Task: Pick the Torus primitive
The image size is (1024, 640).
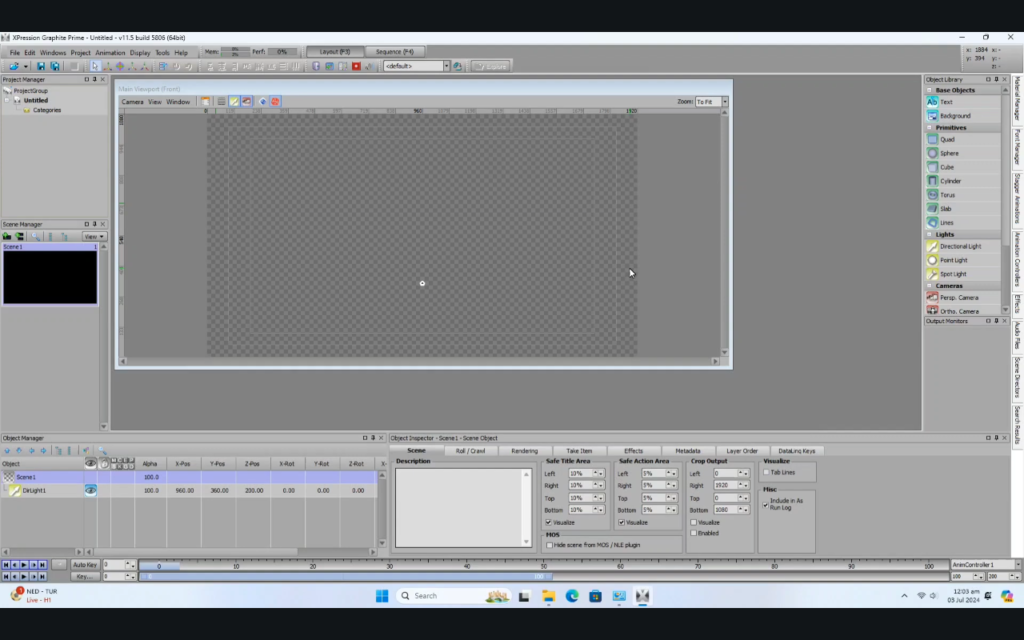Action: click(x=963, y=195)
